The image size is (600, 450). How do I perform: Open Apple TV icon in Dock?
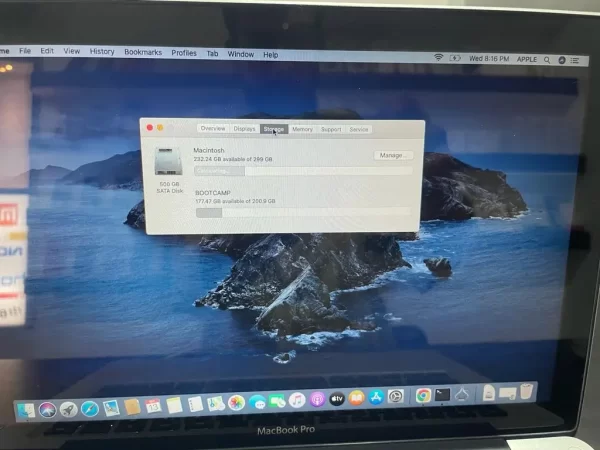[x=337, y=399]
